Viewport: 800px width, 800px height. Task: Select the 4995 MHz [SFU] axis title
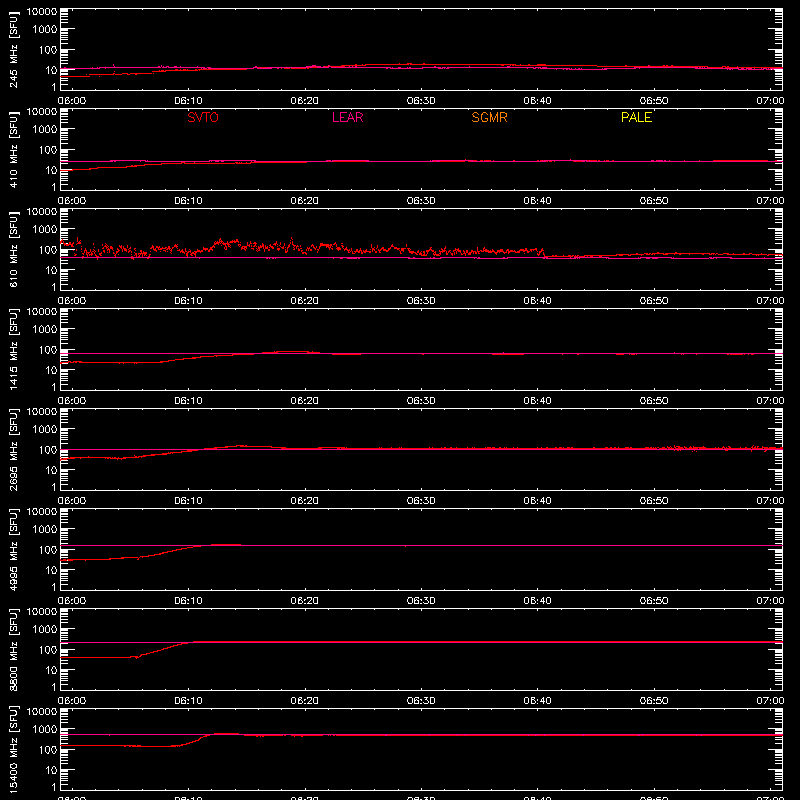(x=14, y=549)
